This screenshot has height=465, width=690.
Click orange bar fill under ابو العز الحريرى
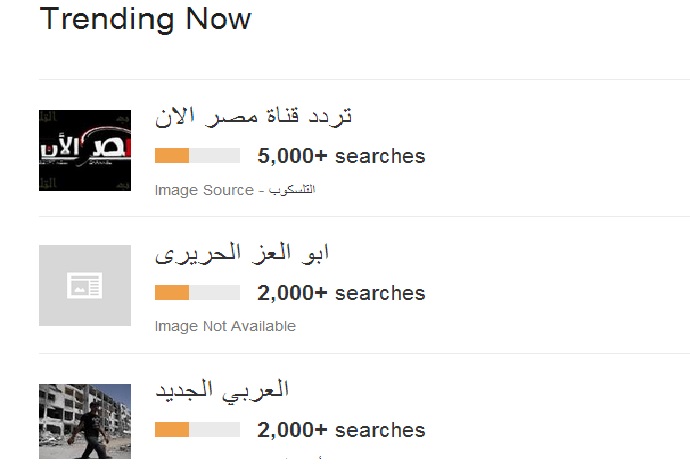click(x=172, y=293)
